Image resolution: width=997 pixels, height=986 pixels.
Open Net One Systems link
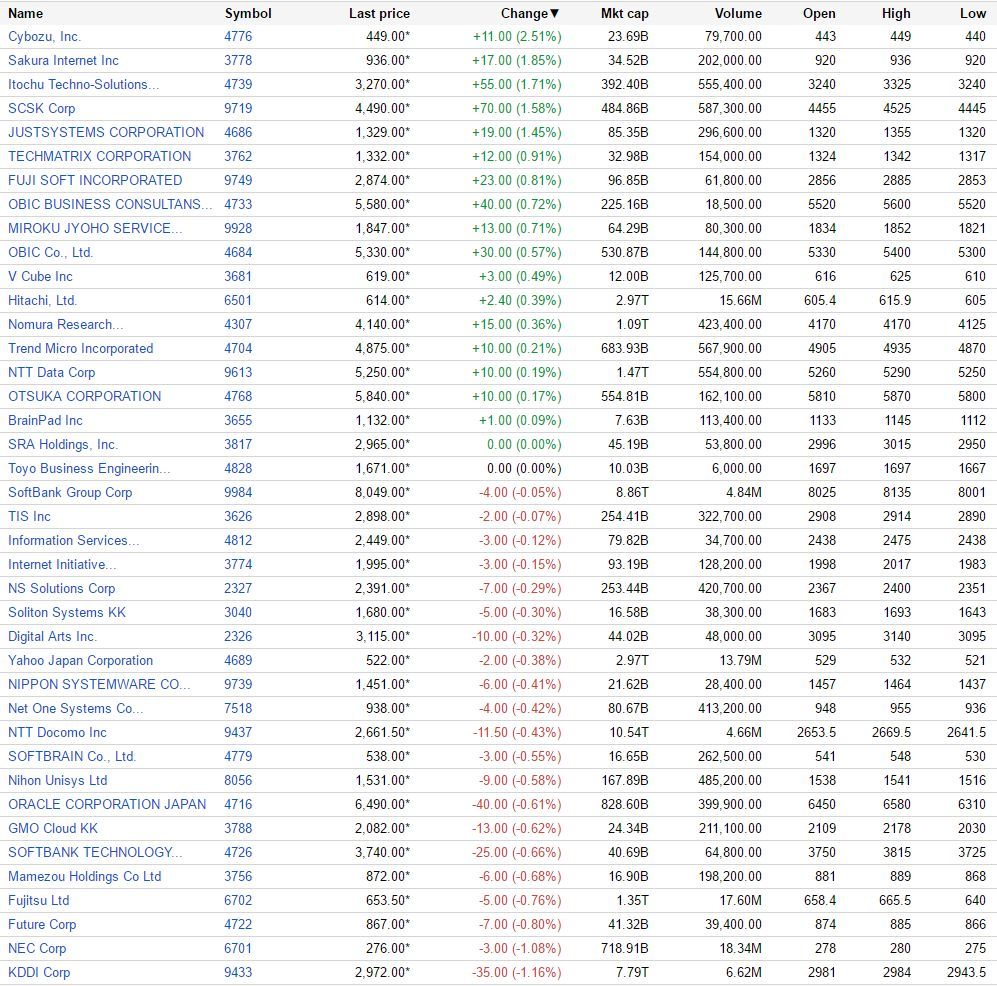[75, 708]
